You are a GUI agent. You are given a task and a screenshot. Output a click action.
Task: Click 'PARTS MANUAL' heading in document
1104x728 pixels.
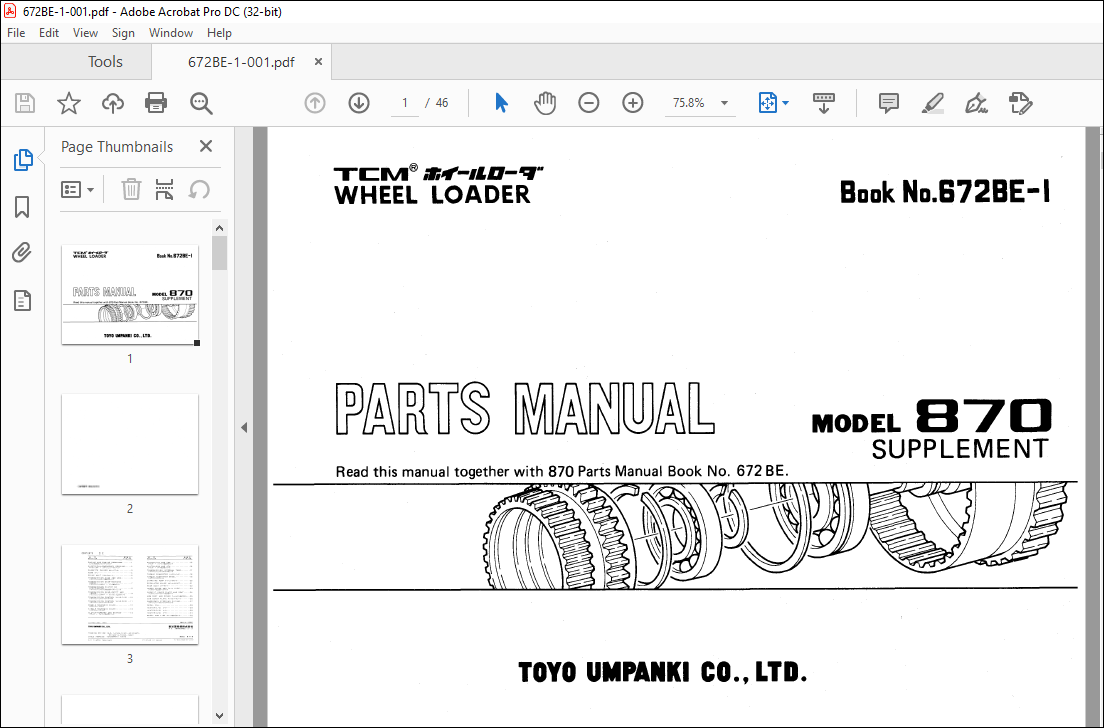pos(525,409)
